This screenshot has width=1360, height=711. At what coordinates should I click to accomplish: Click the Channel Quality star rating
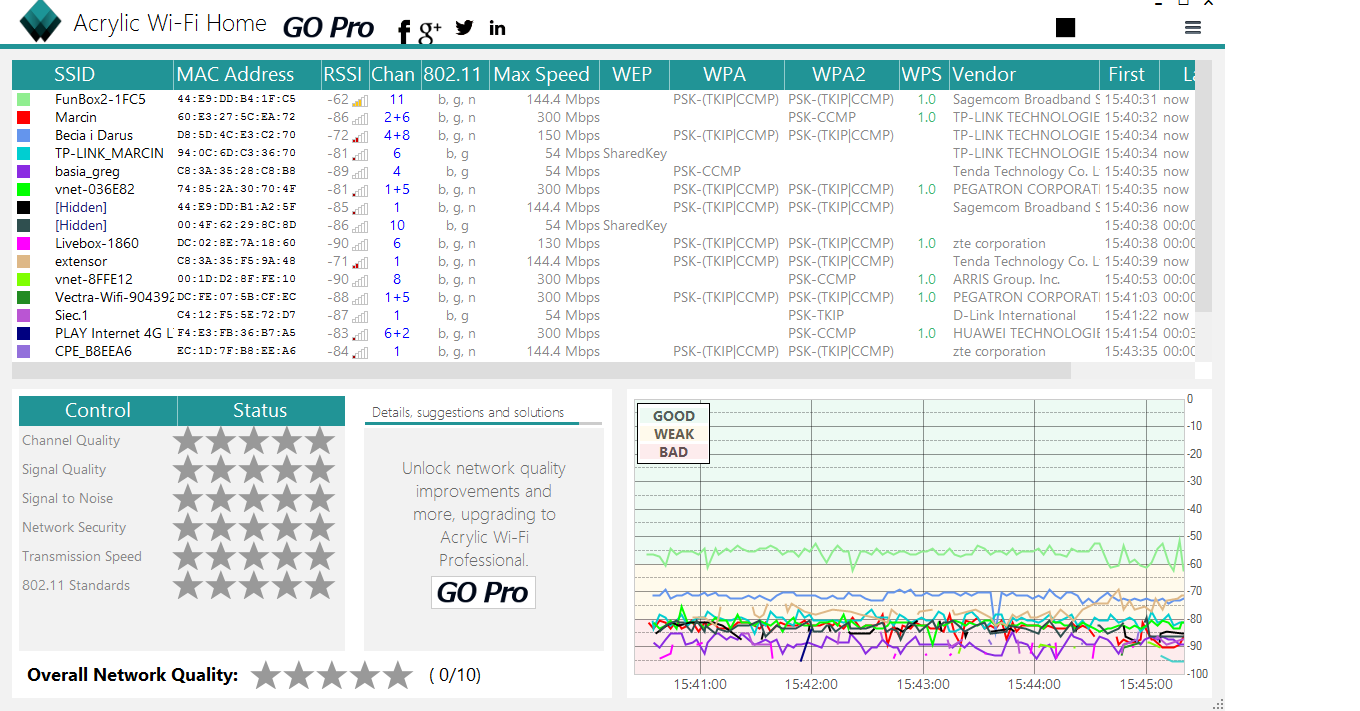[x=254, y=441]
